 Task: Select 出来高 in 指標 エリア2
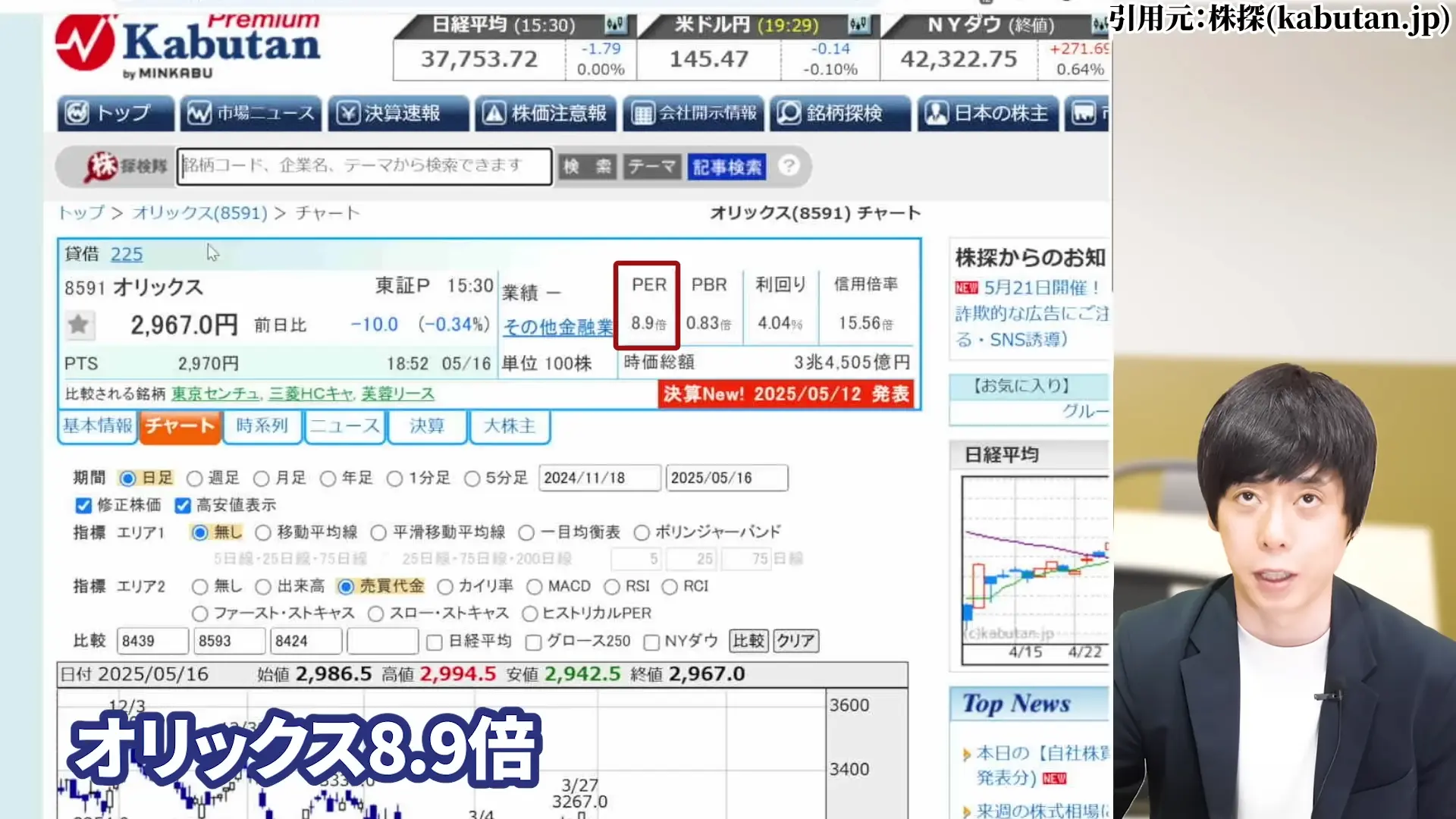point(263,587)
